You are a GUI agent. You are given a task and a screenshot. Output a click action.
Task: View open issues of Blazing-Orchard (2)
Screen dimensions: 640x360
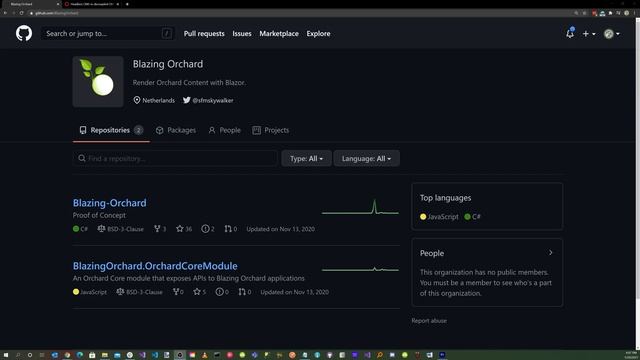pyautogui.click(x=208, y=229)
